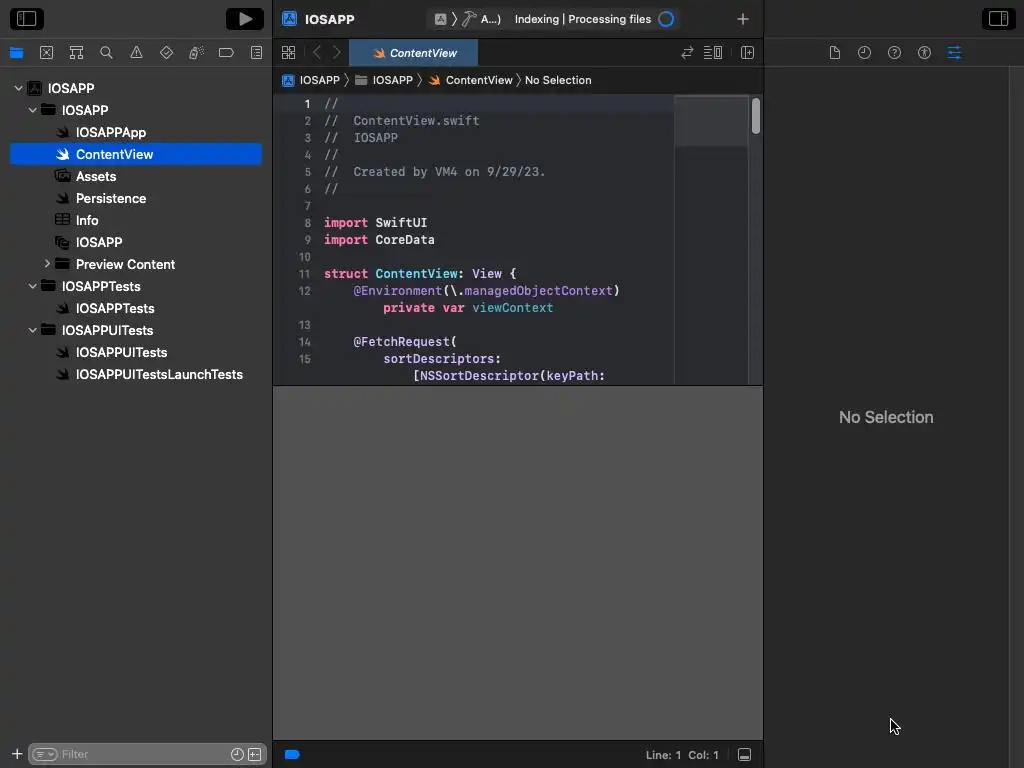Select the ContentView editor tab
1024x768 pixels.
(x=414, y=53)
